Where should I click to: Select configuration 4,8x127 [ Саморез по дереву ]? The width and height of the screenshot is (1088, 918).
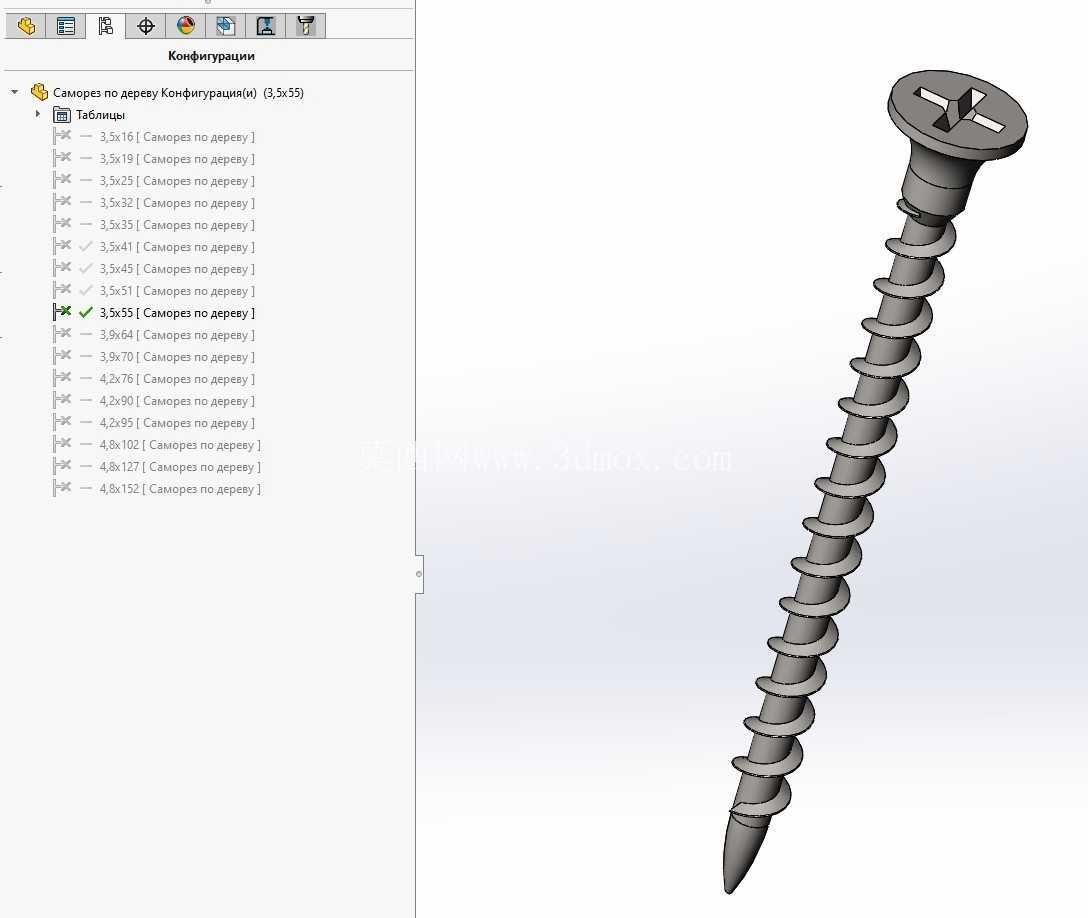[180, 467]
